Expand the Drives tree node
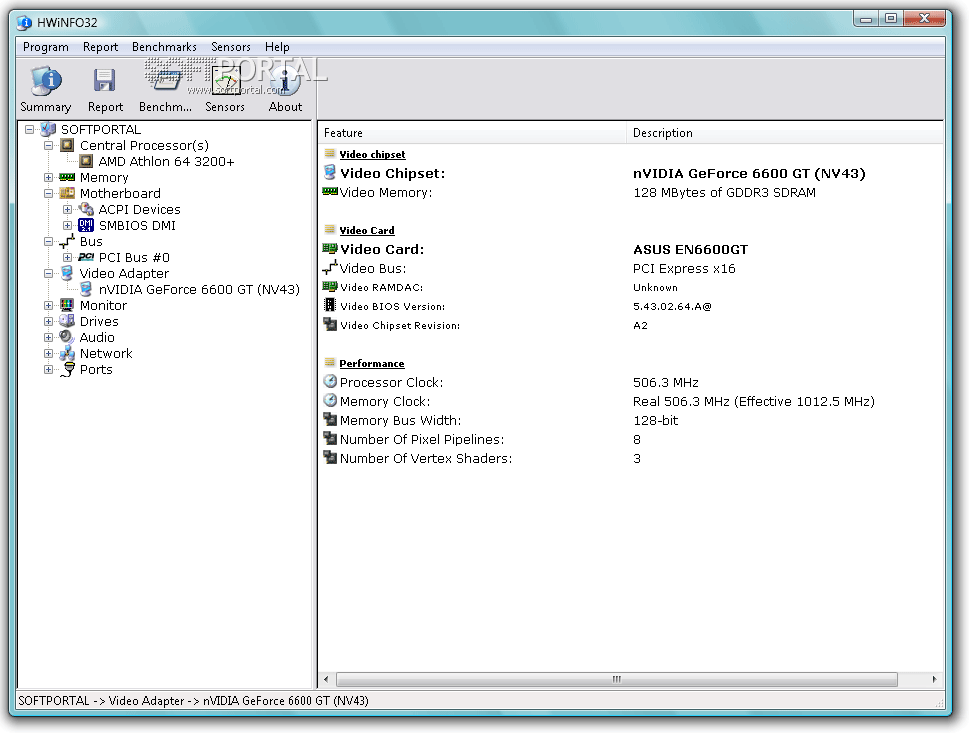 (48, 321)
